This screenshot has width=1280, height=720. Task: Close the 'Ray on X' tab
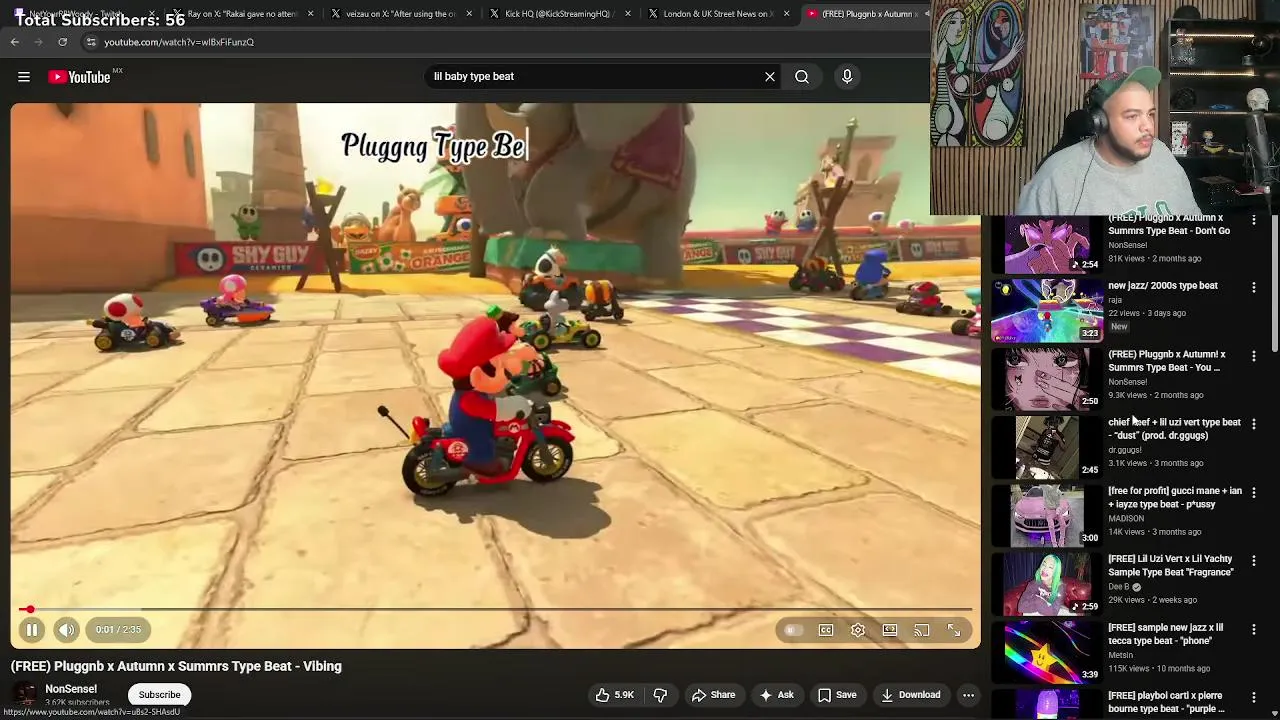311,14
